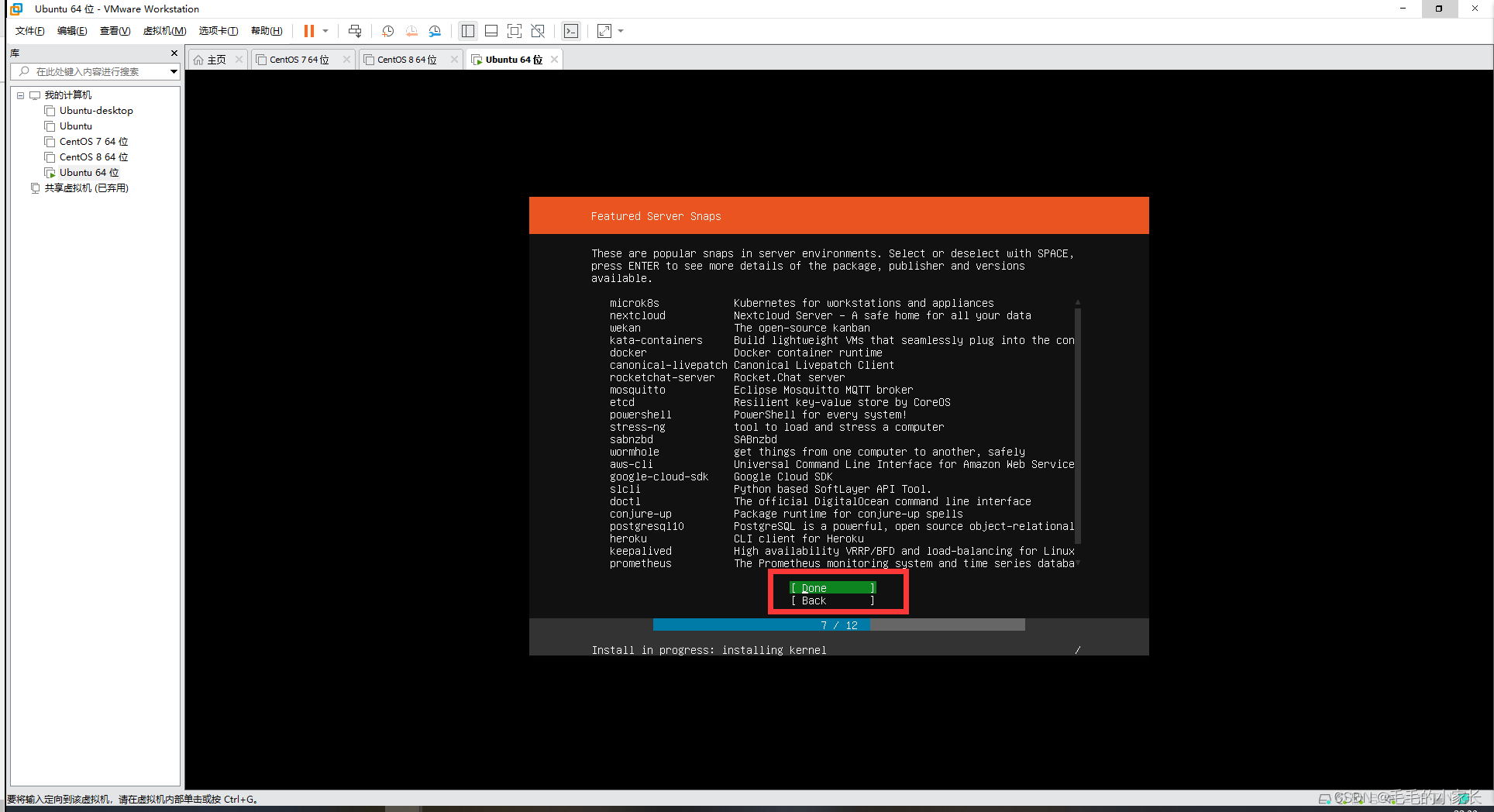Open the snapshot manager

(x=435, y=31)
